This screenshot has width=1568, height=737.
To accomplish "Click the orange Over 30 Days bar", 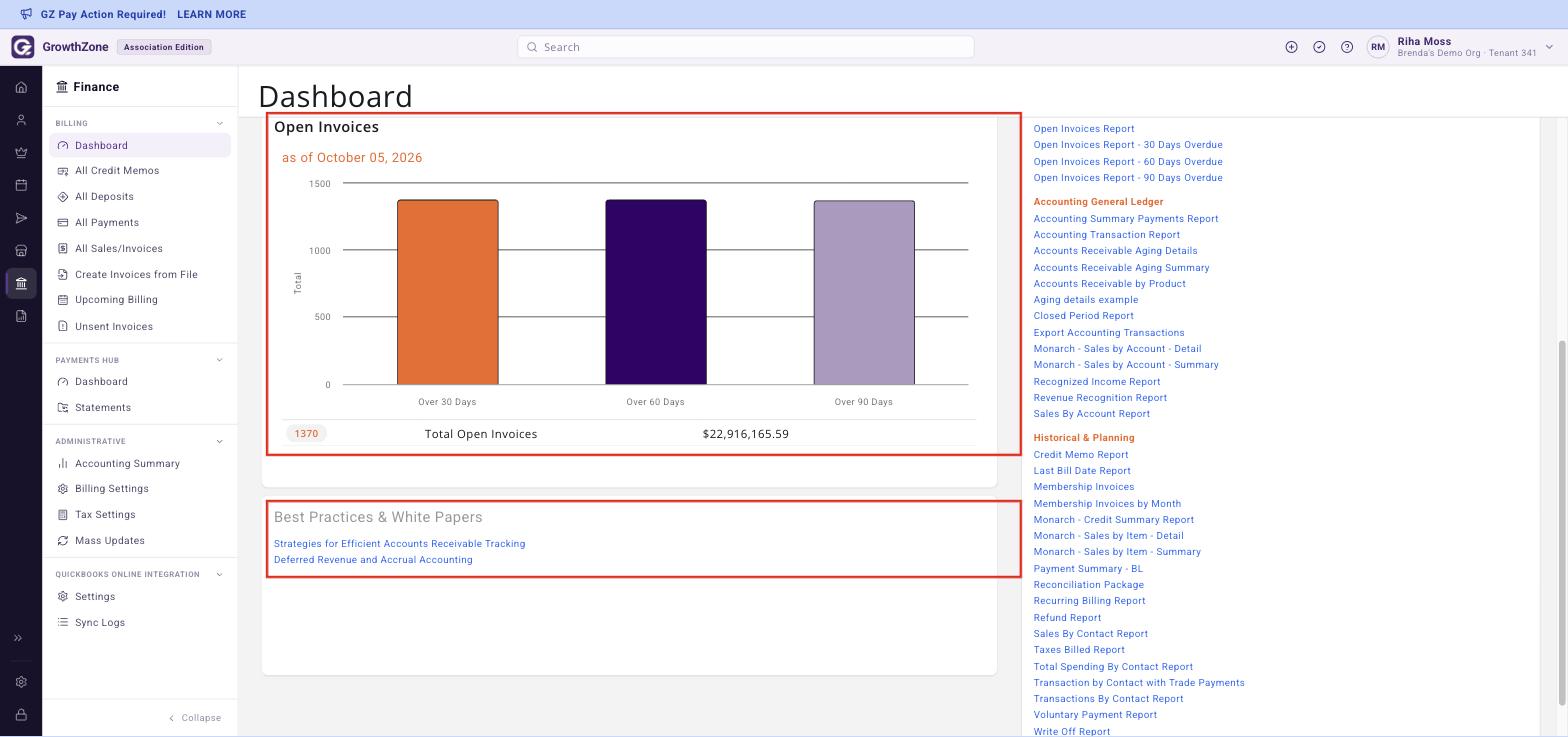I will pos(448,292).
